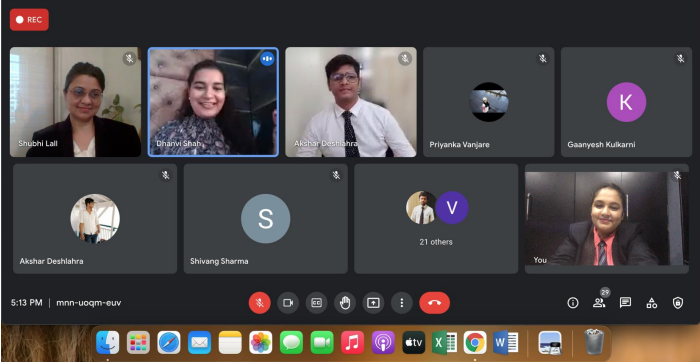Select Shivang Sharma's participant tile
700x362 pixels.
pos(266,219)
